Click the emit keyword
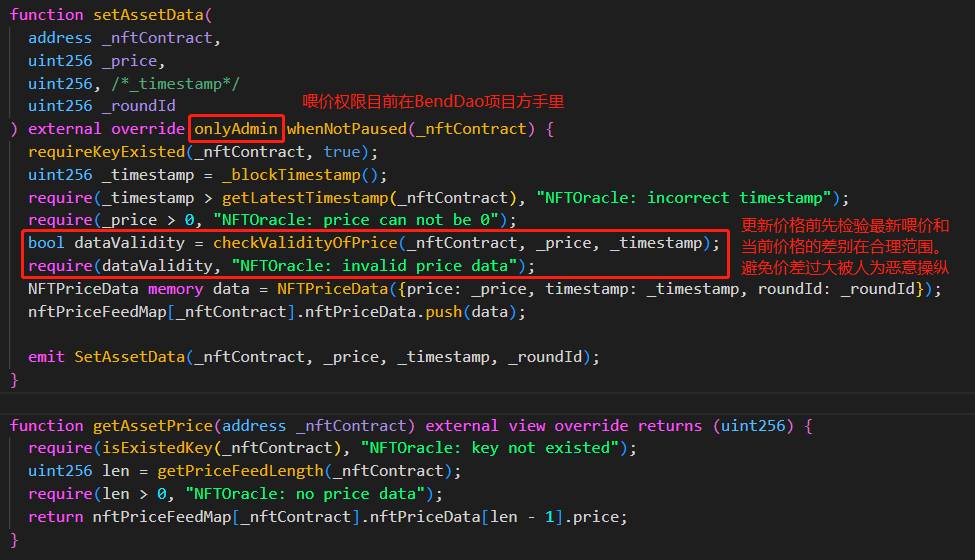The image size is (975, 560). [x=46, y=357]
